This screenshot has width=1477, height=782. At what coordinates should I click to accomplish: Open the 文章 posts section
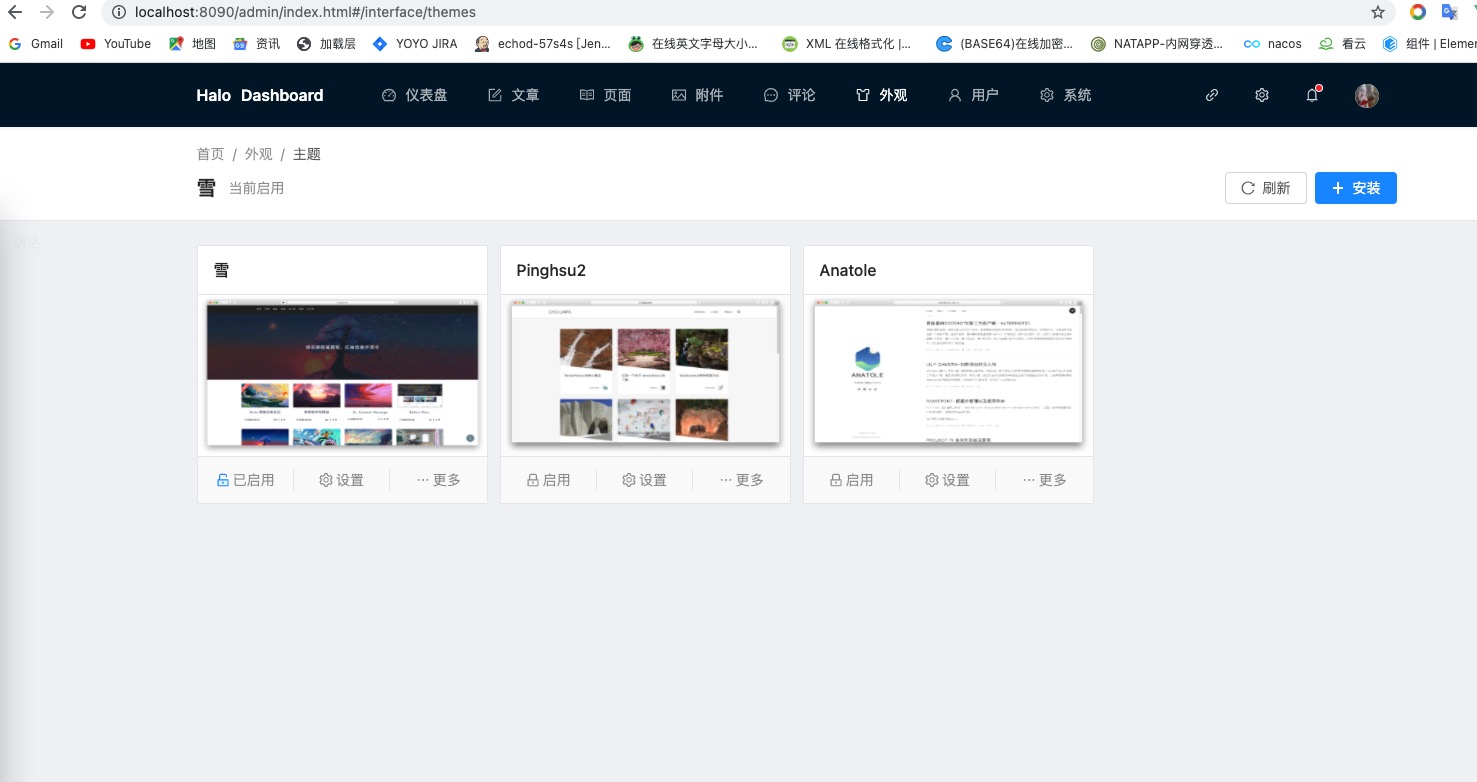point(513,95)
